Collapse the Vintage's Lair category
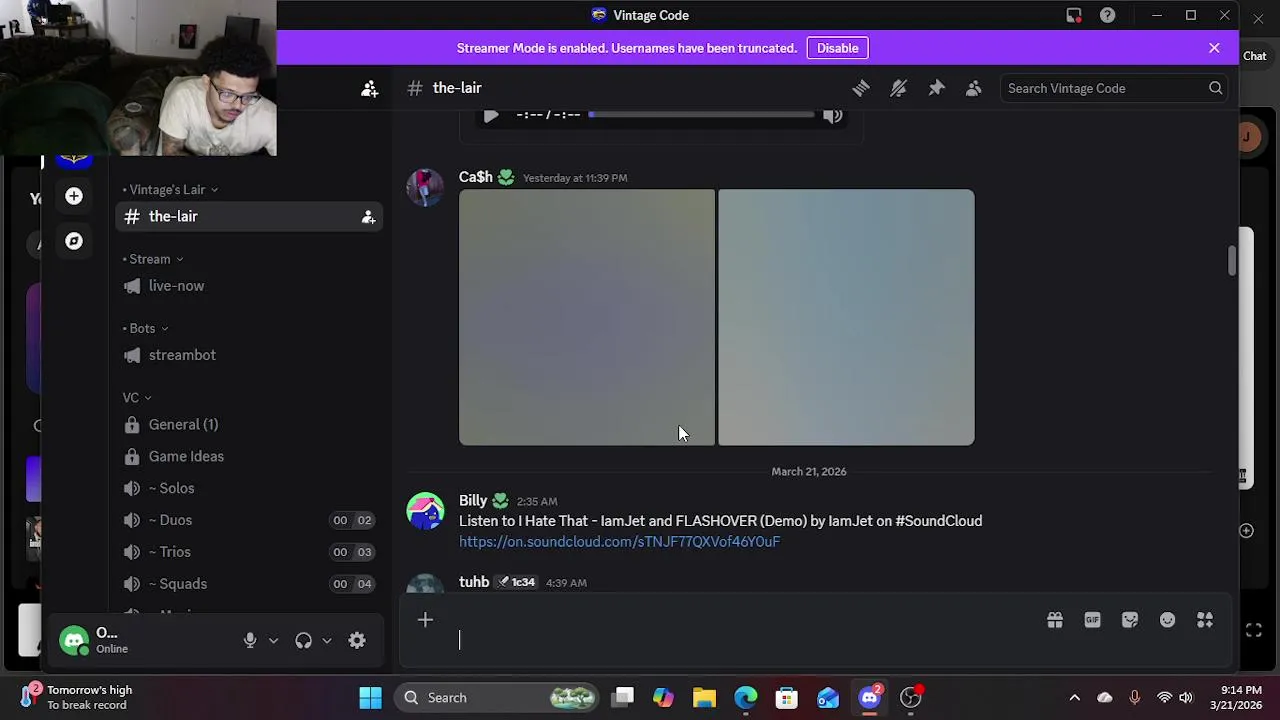Viewport: 1280px width, 720px height. pos(170,189)
